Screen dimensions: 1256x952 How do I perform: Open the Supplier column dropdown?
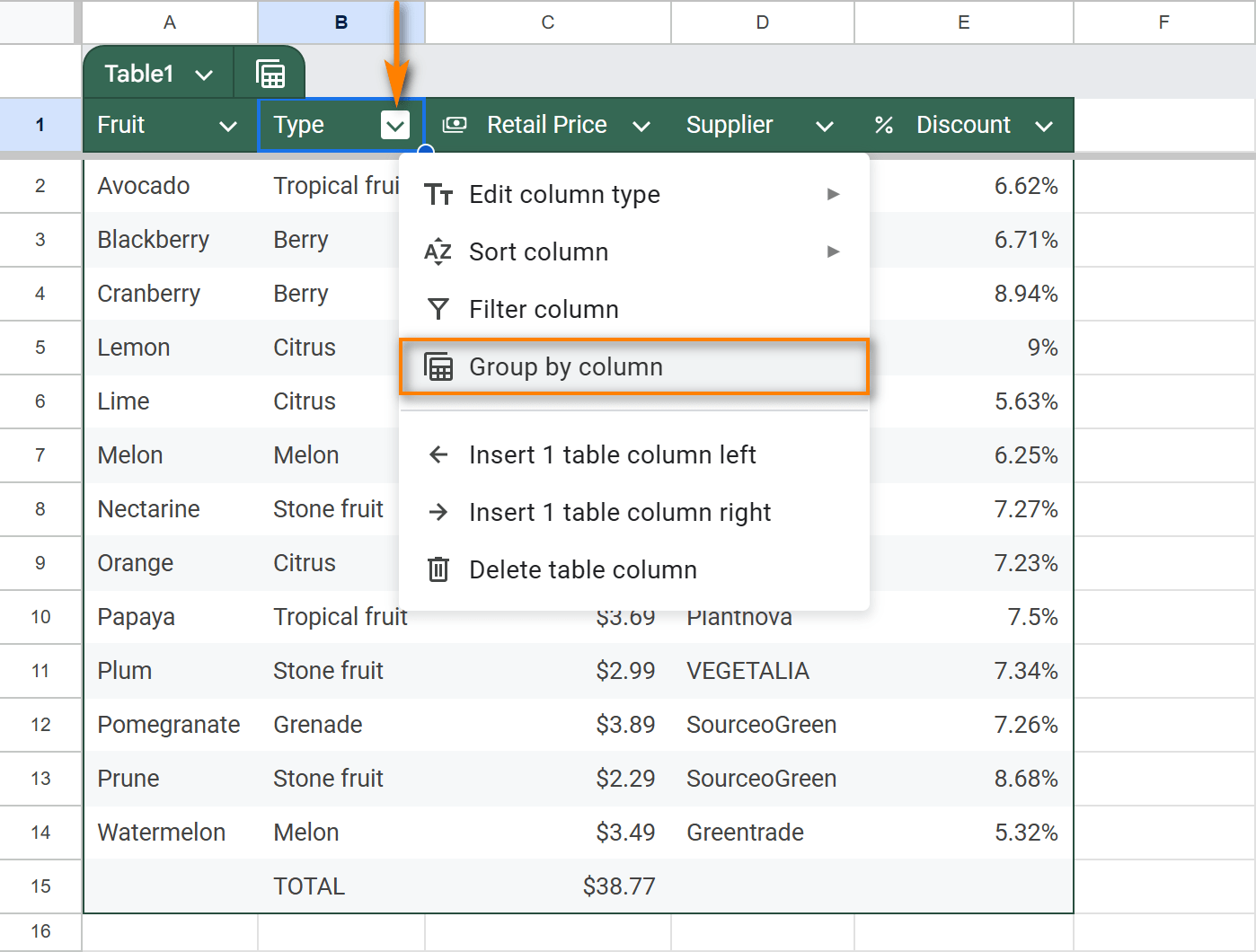824,125
